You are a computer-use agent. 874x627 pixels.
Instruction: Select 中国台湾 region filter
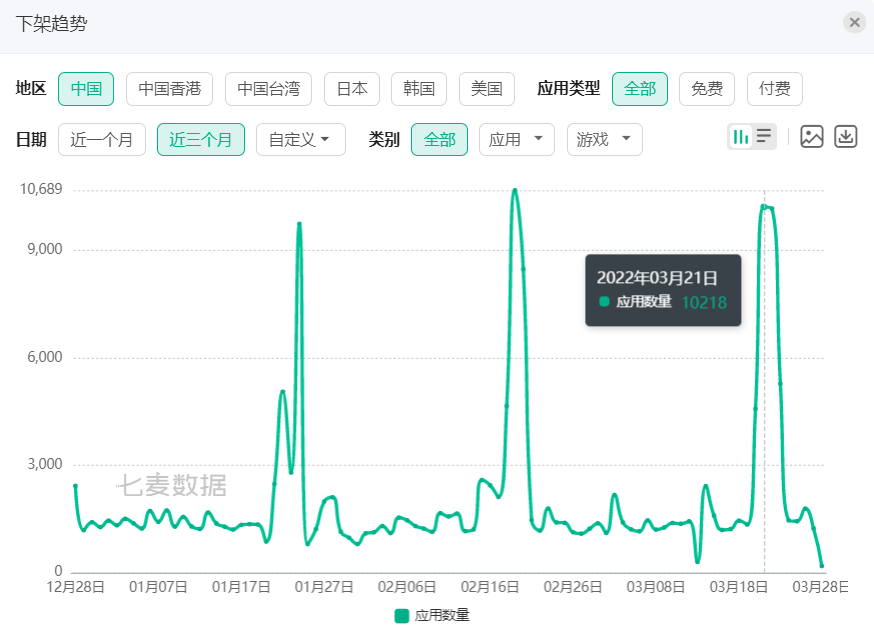tap(269, 89)
